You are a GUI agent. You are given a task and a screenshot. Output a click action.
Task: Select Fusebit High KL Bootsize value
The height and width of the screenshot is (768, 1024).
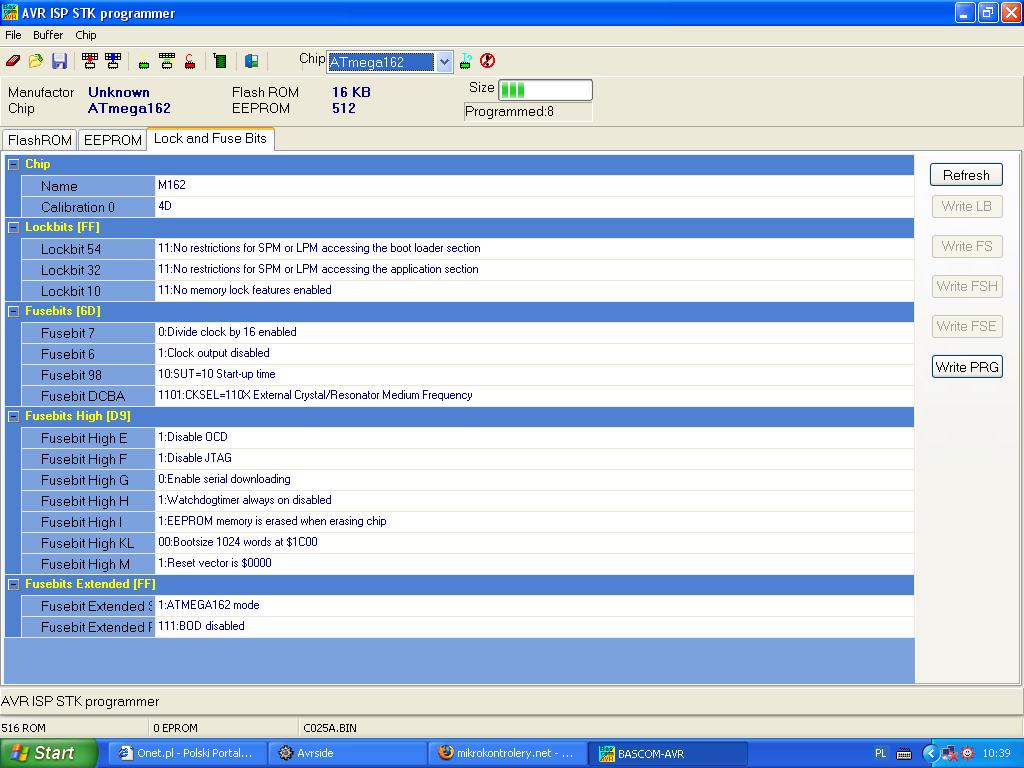click(534, 542)
